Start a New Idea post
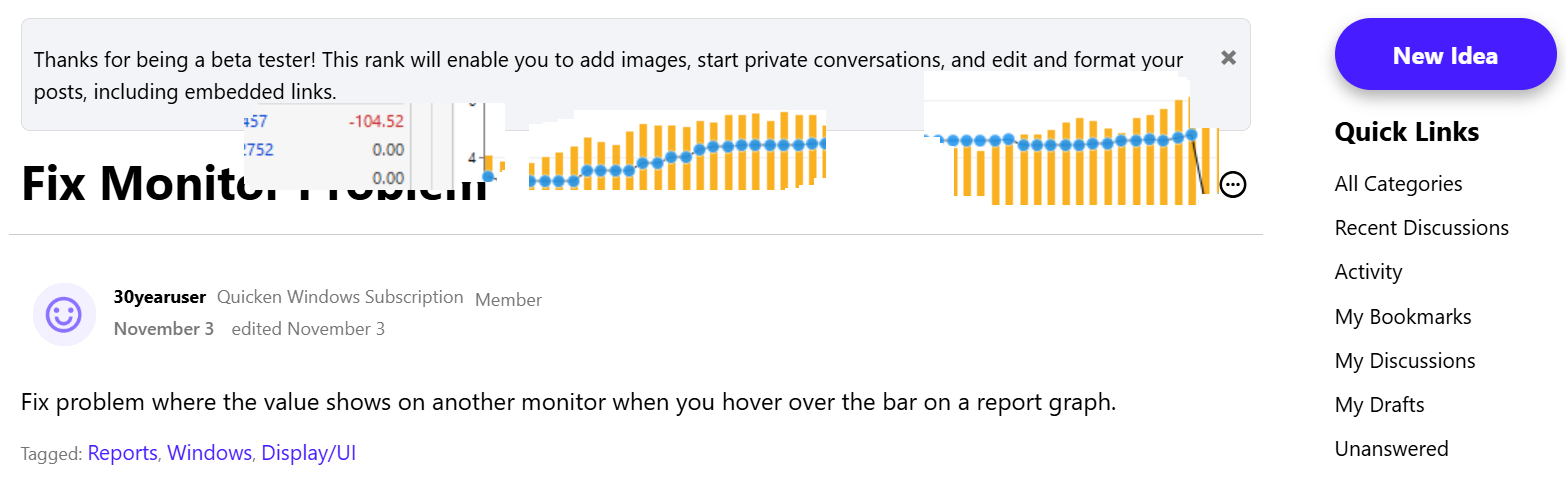Viewport: 1566px width, 477px height. tap(1445, 55)
